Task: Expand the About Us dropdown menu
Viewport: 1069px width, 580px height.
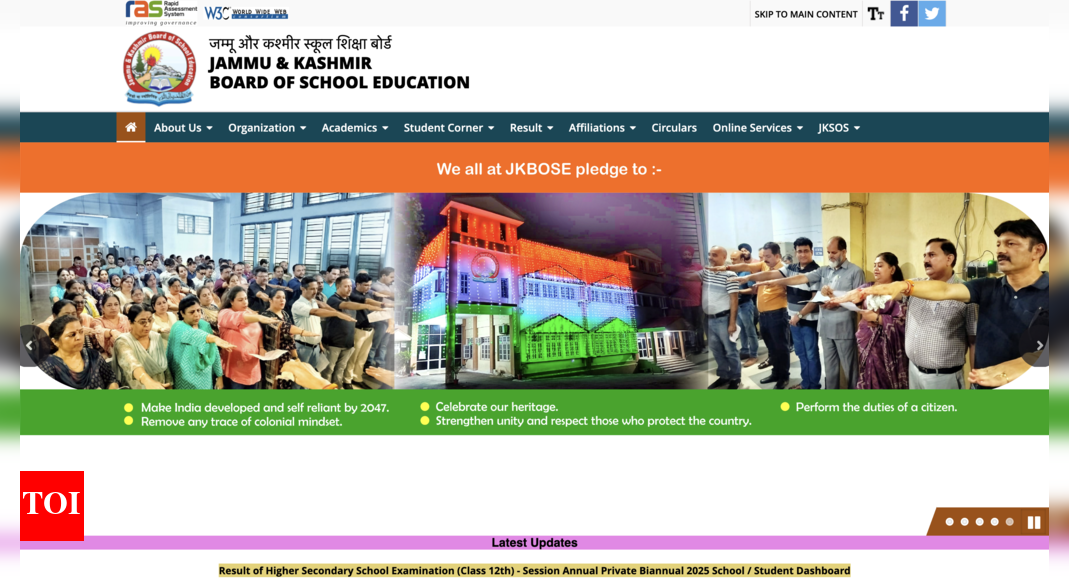Action: (183, 127)
